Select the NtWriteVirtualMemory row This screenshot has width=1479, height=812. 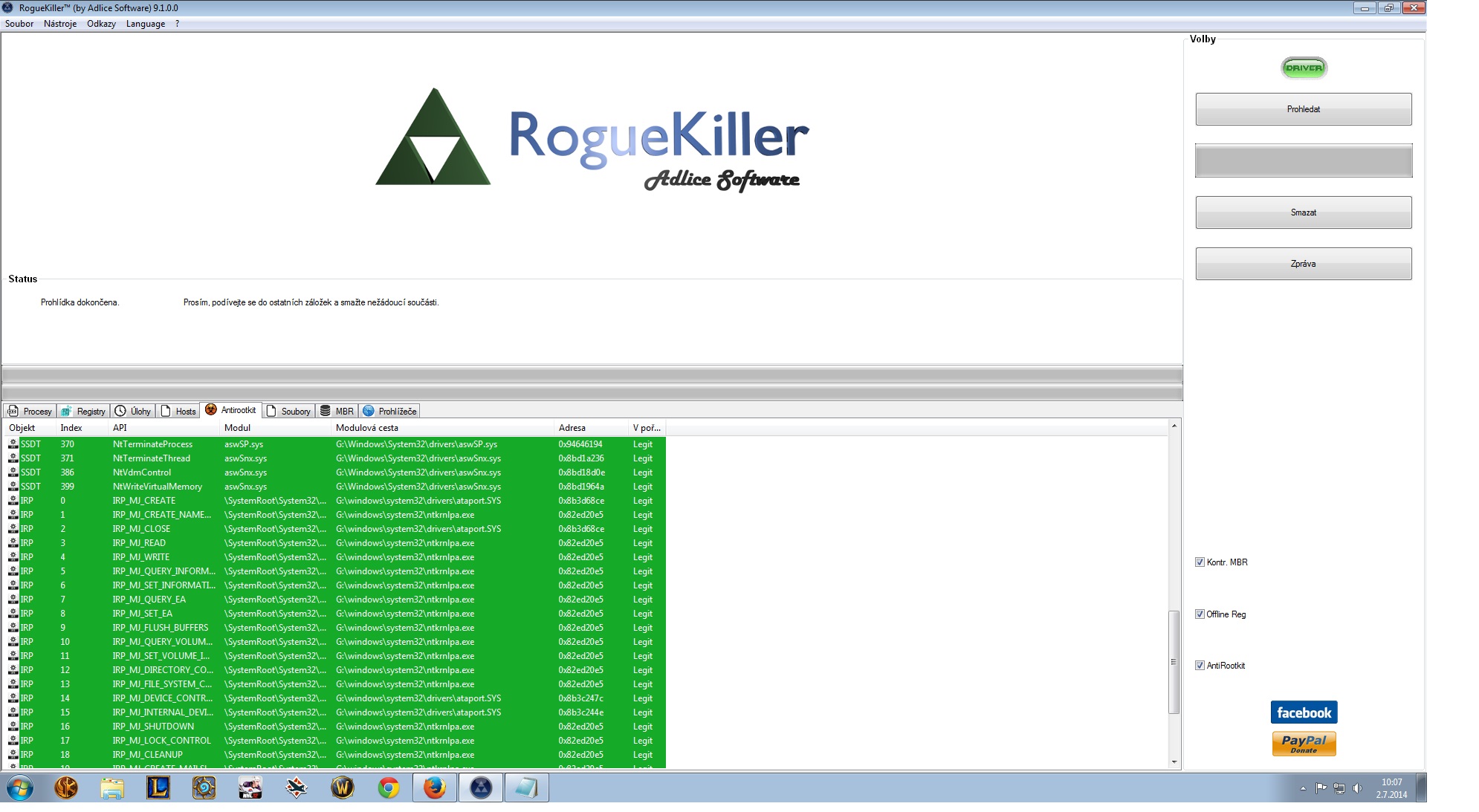[336, 487]
